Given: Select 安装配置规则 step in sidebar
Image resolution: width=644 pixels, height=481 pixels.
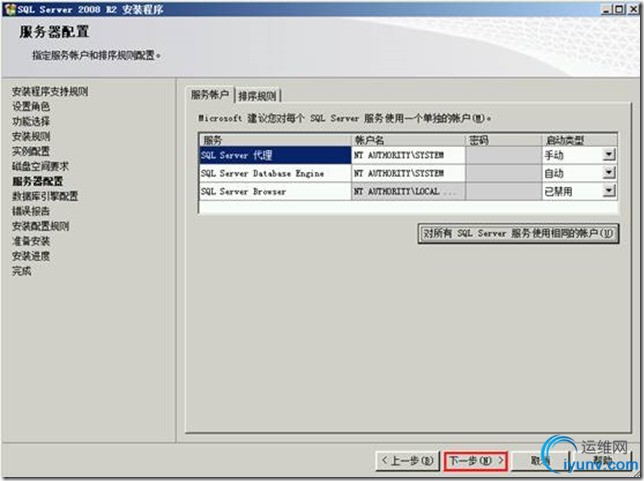Looking at the screenshot, I should point(40,226).
